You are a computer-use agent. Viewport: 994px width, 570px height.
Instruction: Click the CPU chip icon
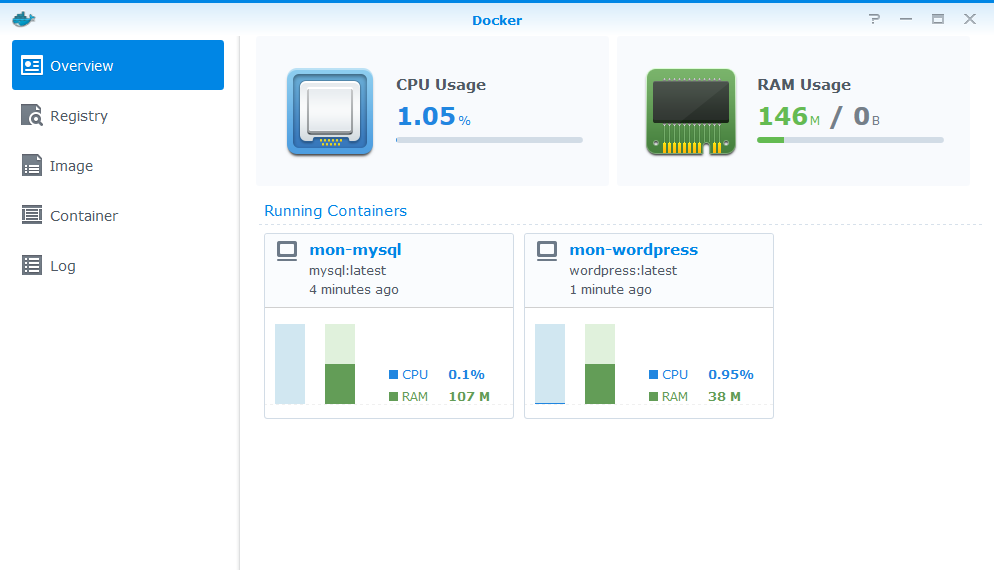329,112
